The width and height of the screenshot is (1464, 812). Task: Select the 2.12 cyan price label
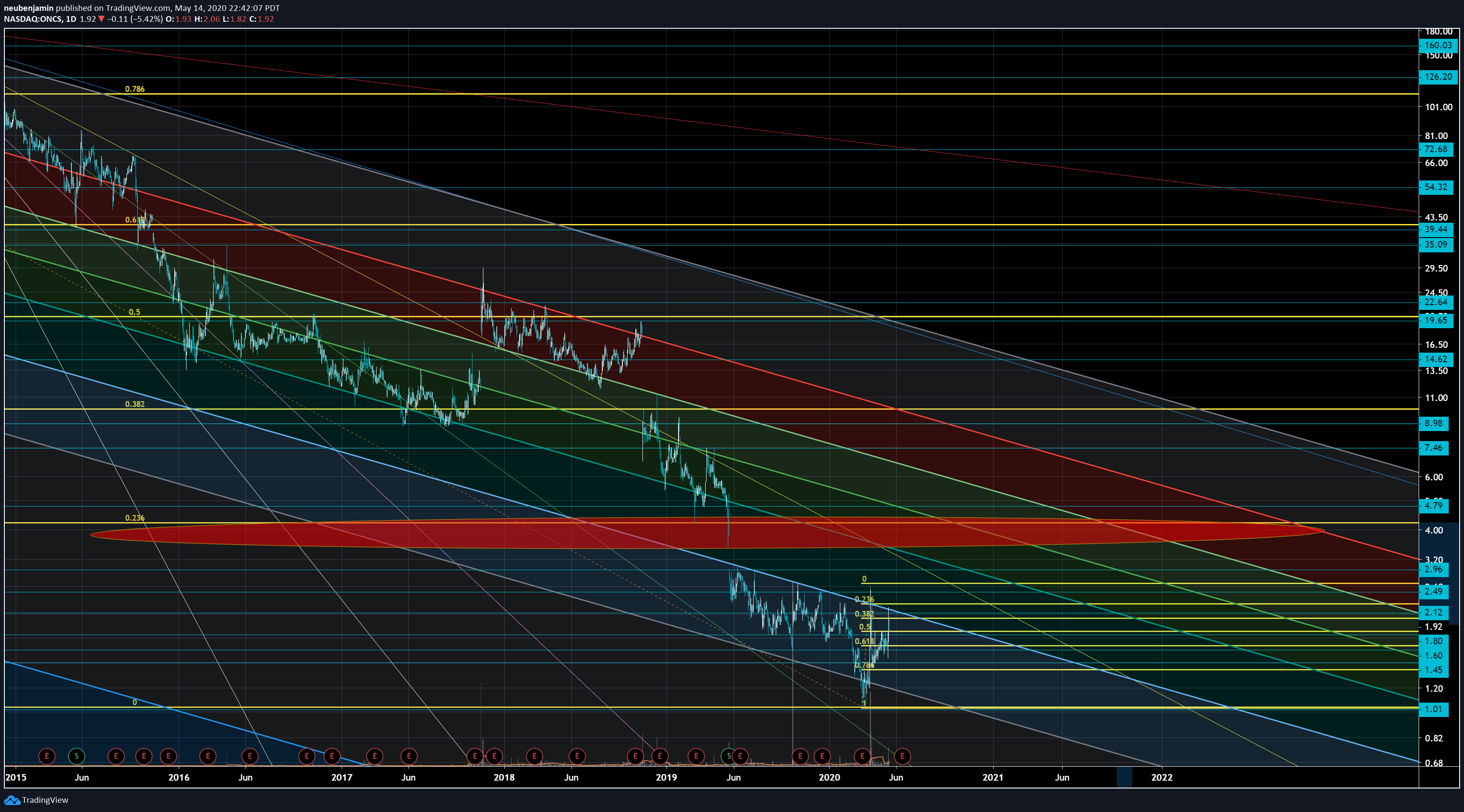1433,612
